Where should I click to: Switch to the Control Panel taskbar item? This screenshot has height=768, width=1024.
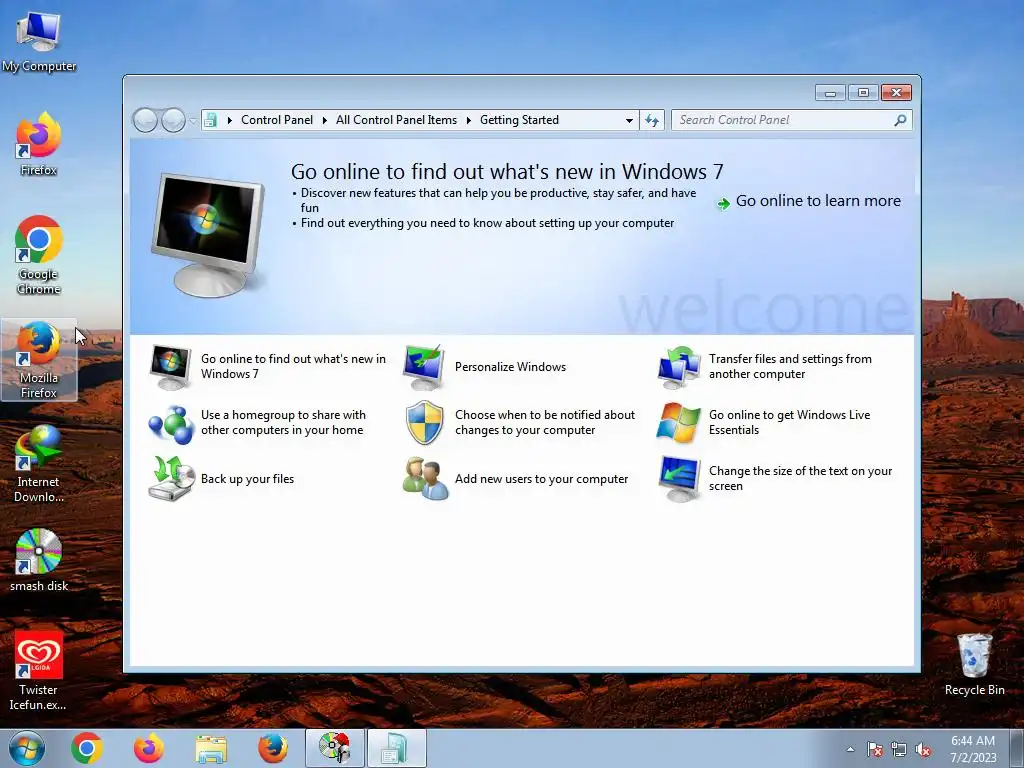396,748
